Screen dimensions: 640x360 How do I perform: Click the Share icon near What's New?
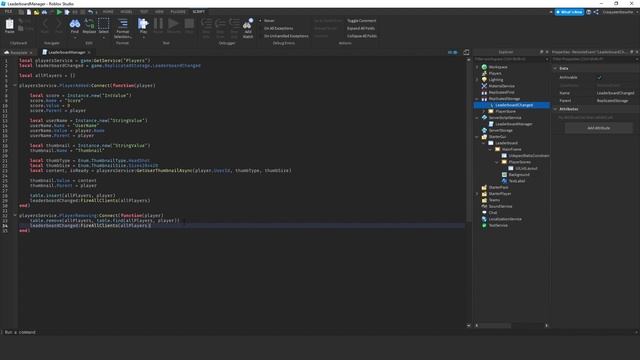pos(596,12)
